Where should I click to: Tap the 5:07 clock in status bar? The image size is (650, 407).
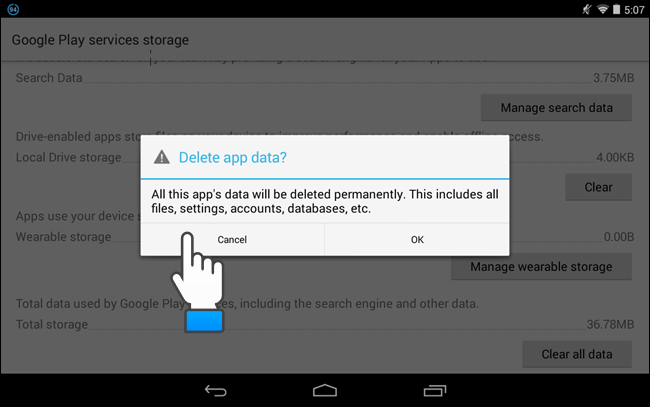pyautogui.click(x=633, y=9)
